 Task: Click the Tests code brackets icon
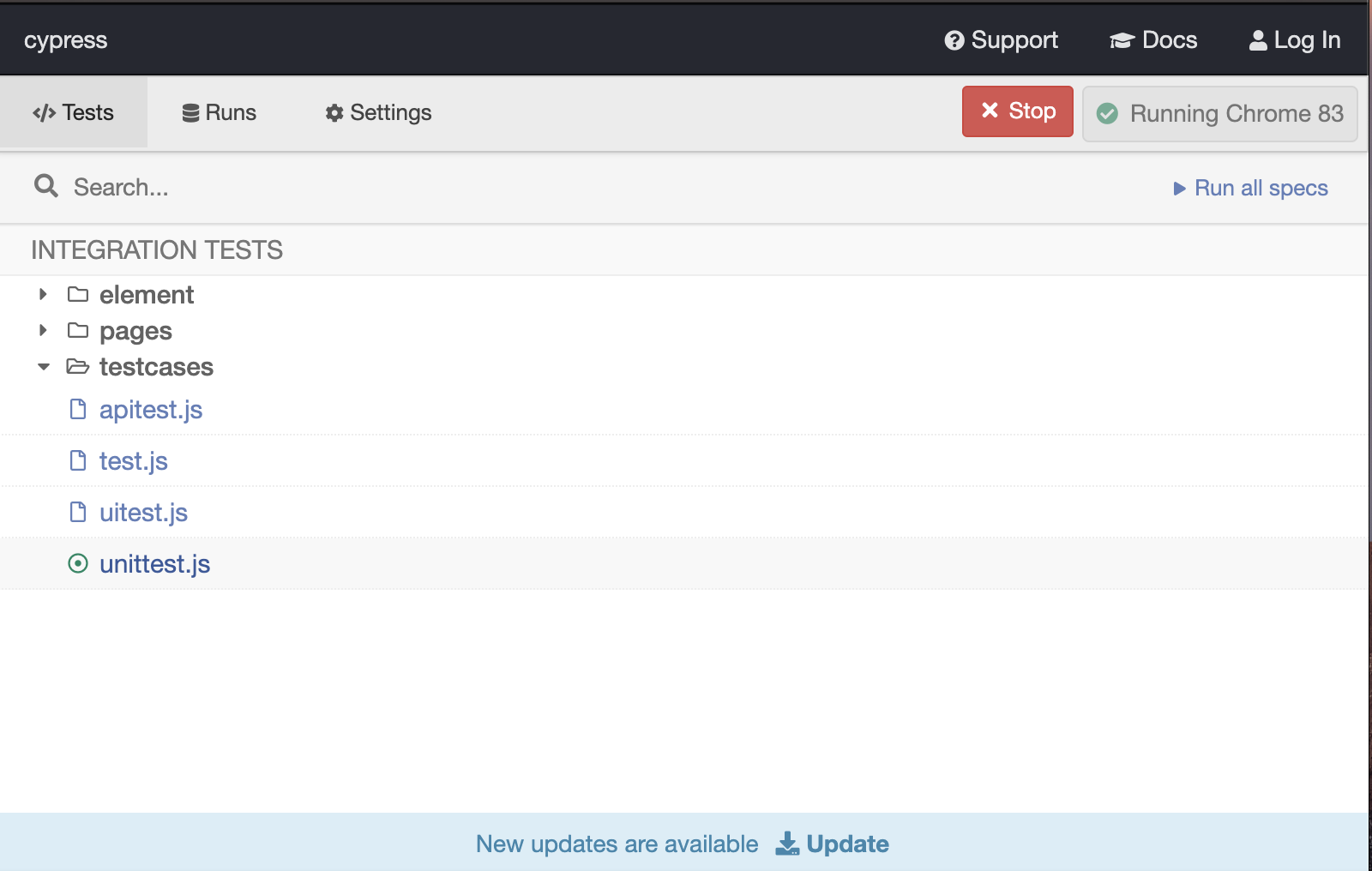[44, 113]
